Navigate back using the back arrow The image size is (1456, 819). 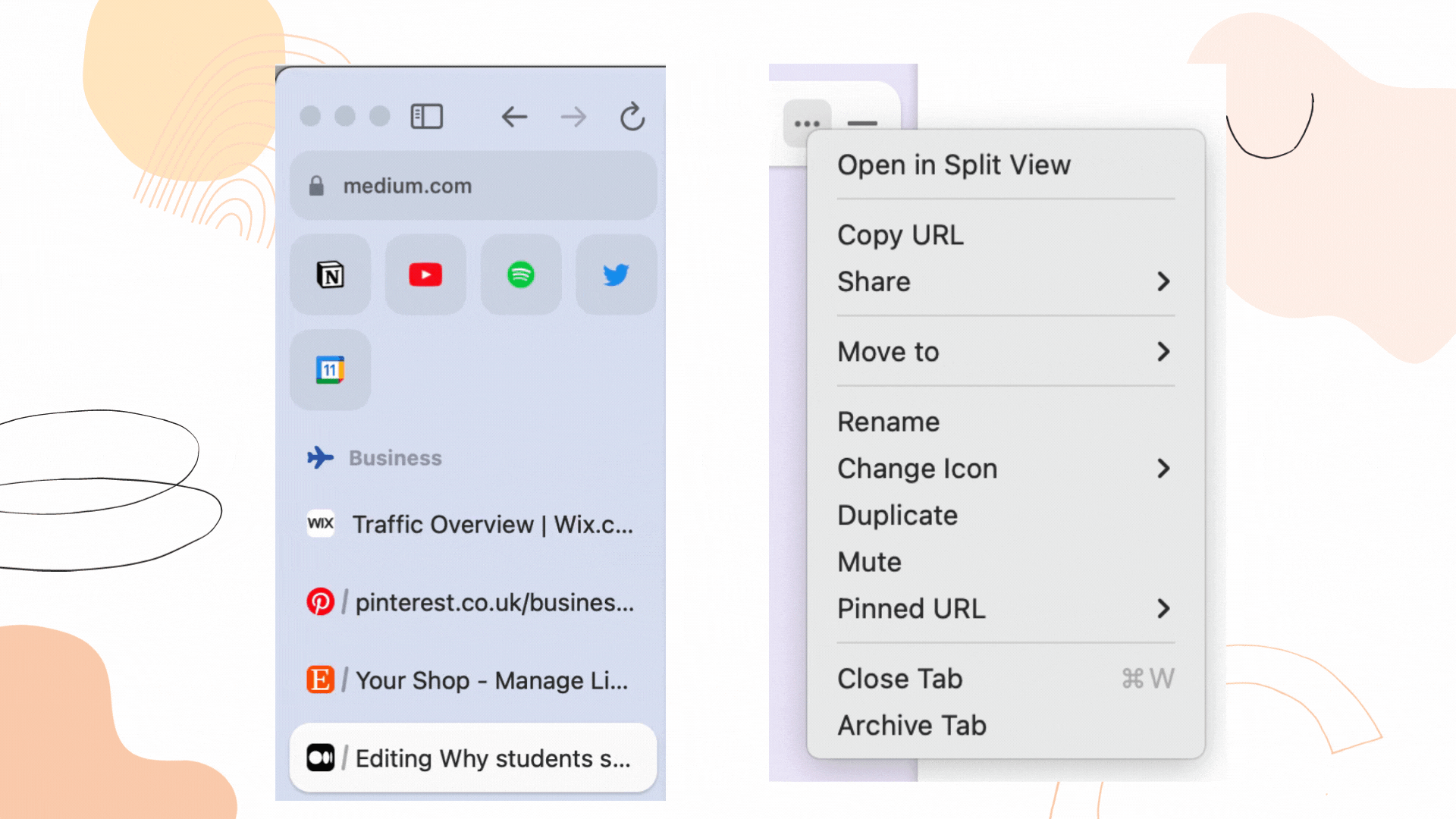click(515, 117)
